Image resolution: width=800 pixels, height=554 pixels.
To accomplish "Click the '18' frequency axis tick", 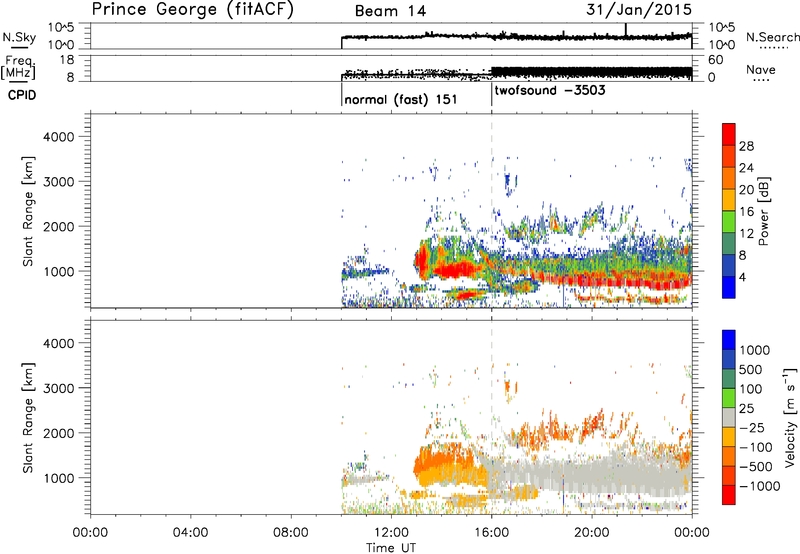I will tap(67, 60).
